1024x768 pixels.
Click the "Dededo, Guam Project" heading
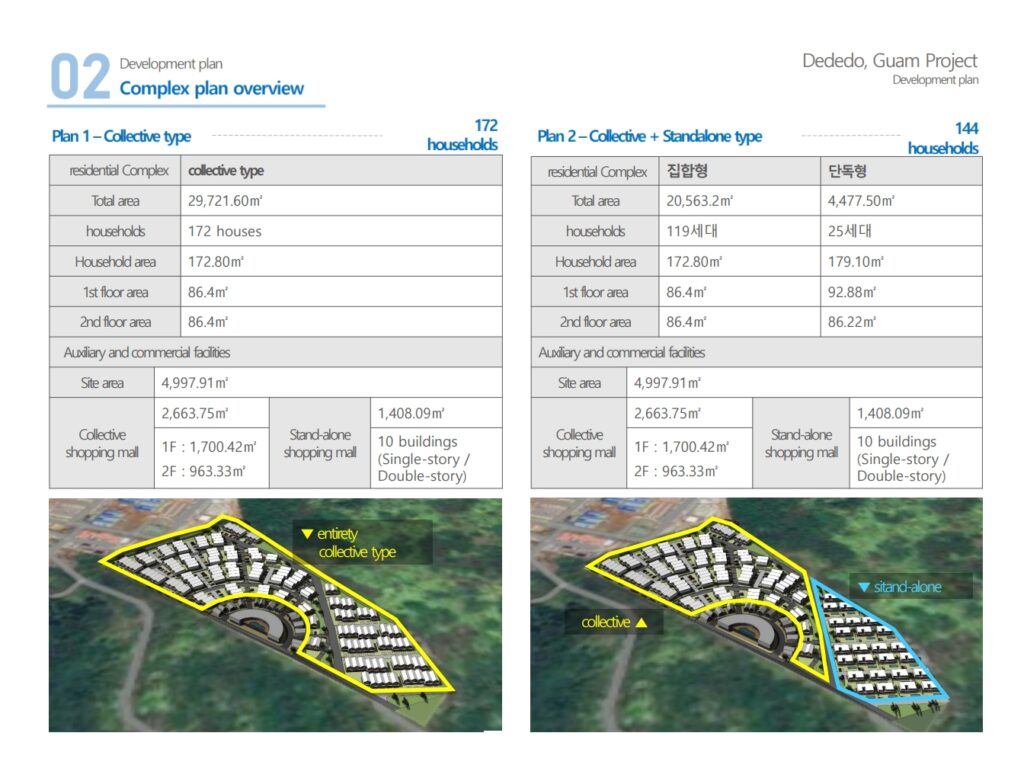(x=889, y=61)
